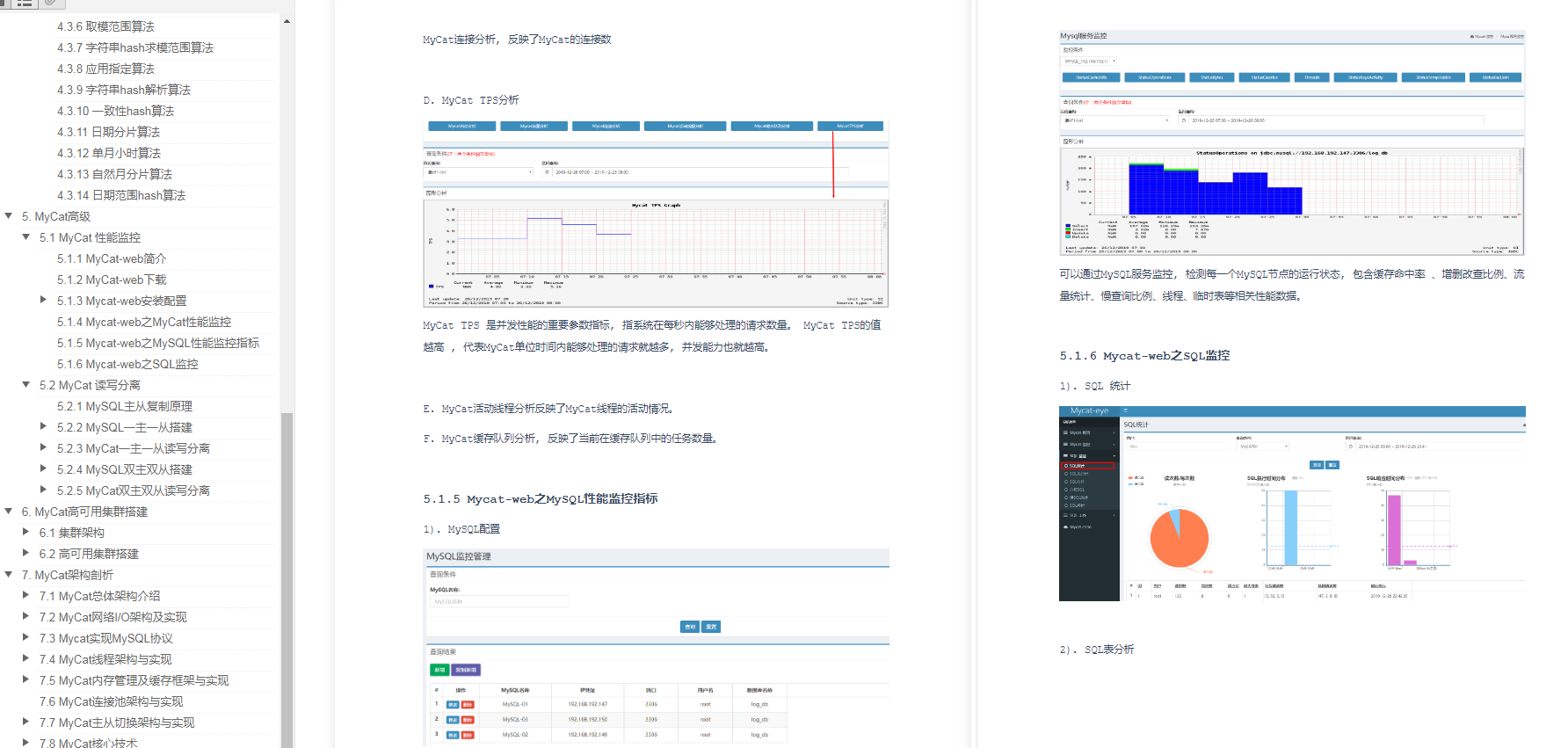Go to 7.1 MyCat总体架构介绍
The width and height of the screenshot is (1568, 748).
point(100,596)
